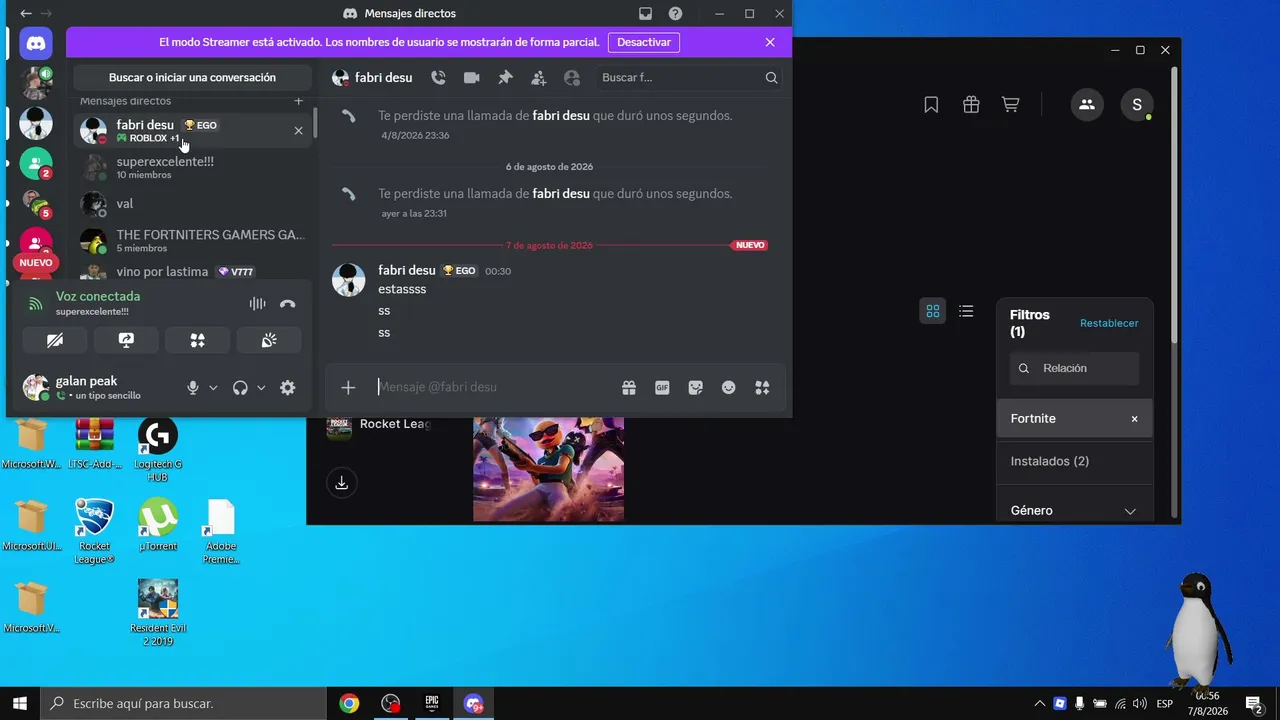
Task: Open the vino por lastima conversation
Action: tap(195, 271)
